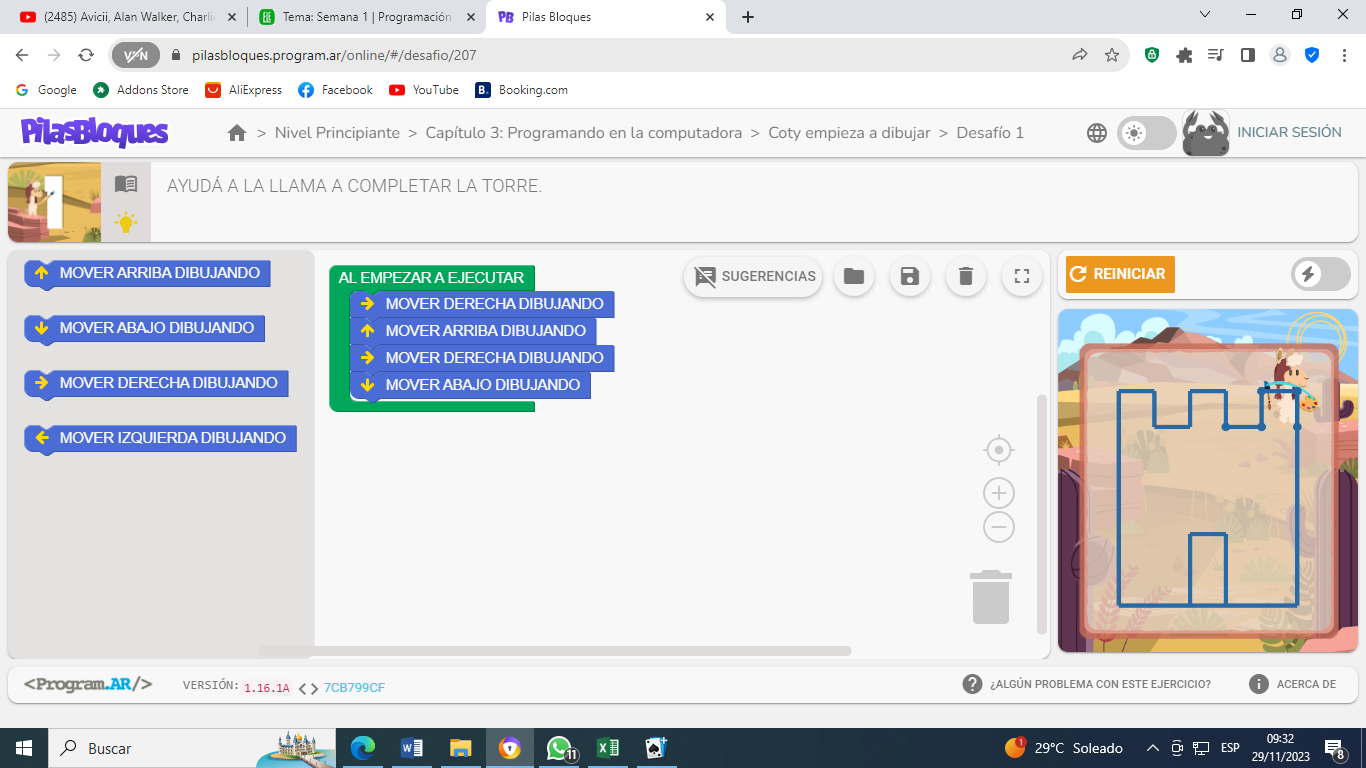The image size is (1366, 768).
Task: Enter fullscreen mode for the editor
Action: click(1021, 276)
